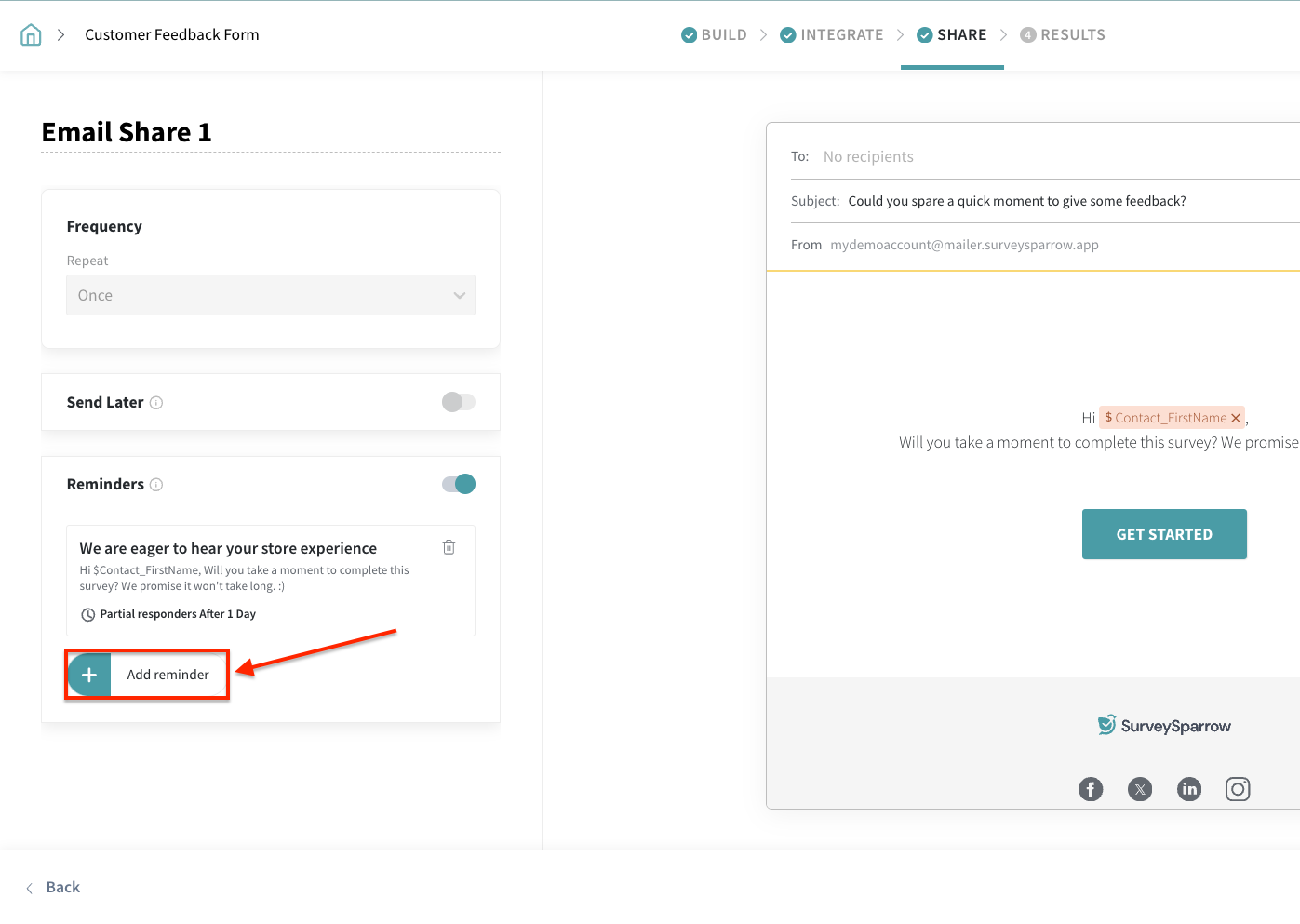Go to the home dashboard icon

point(31,35)
